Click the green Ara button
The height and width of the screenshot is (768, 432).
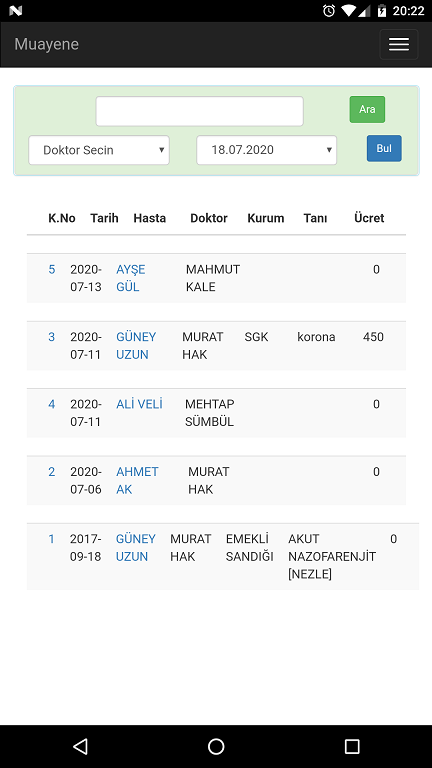point(367,109)
